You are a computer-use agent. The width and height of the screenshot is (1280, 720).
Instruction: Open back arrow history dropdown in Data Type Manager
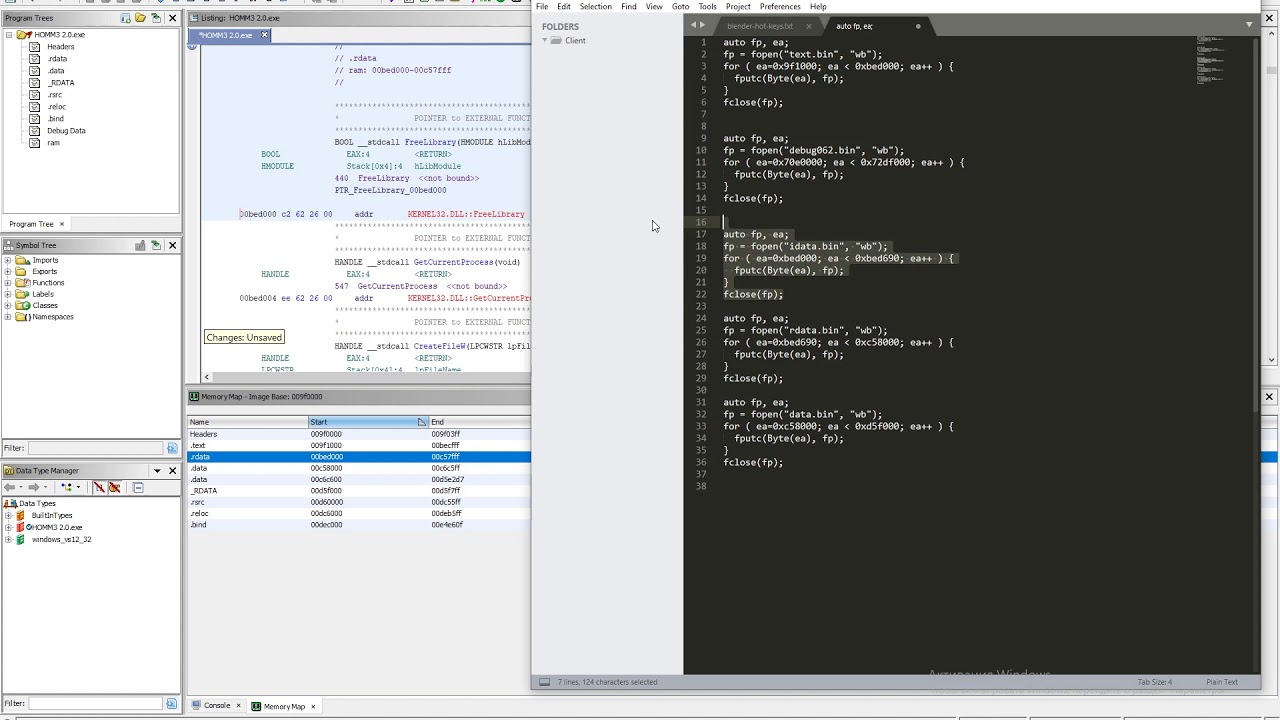pyautogui.click(x=21, y=487)
